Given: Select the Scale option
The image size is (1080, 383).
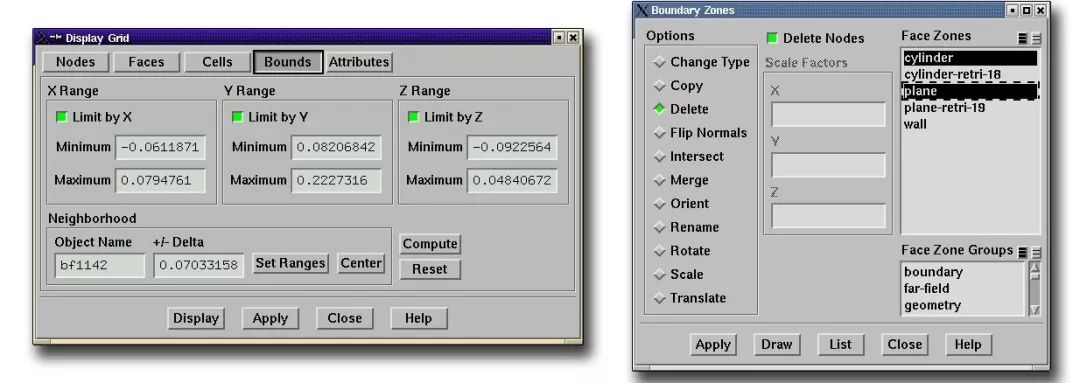Looking at the screenshot, I should pyautogui.click(x=678, y=274).
